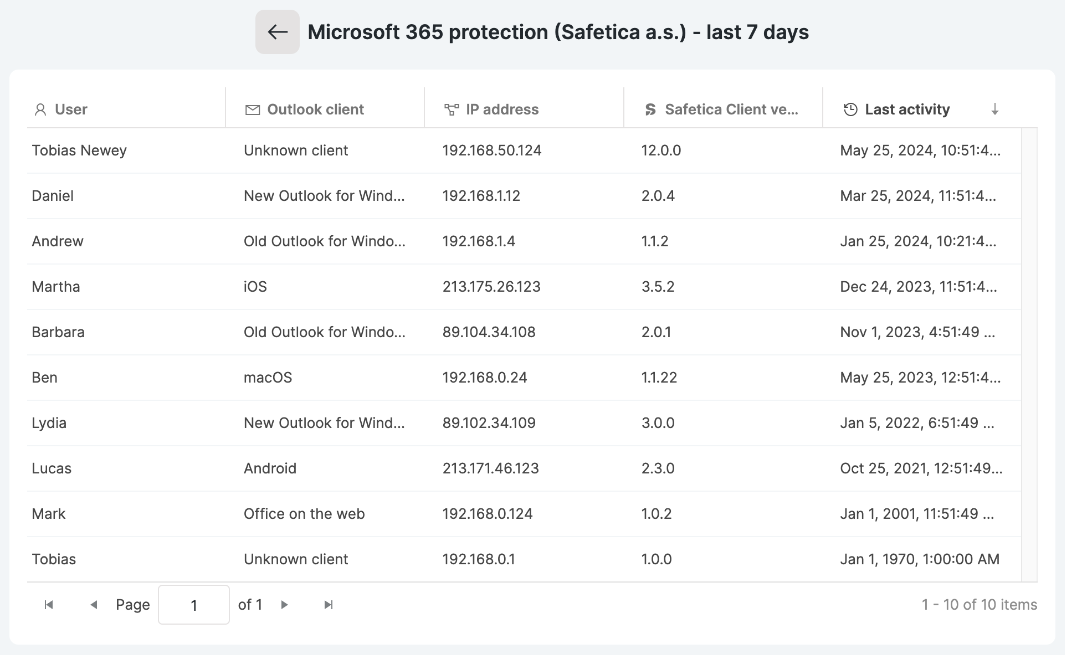The height and width of the screenshot is (655, 1065).
Task: Click the table's vertical scrollbar
Action: click(1029, 354)
